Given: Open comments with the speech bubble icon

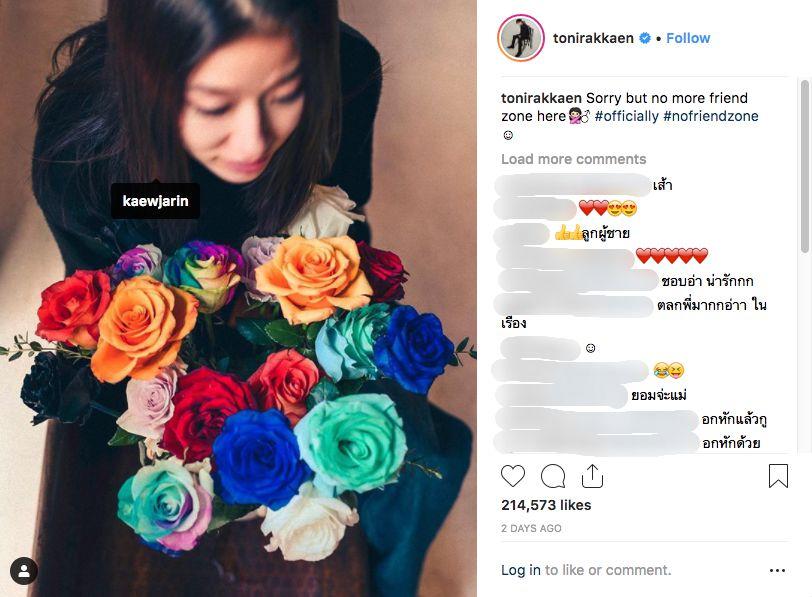Looking at the screenshot, I should [x=553, y=476].
